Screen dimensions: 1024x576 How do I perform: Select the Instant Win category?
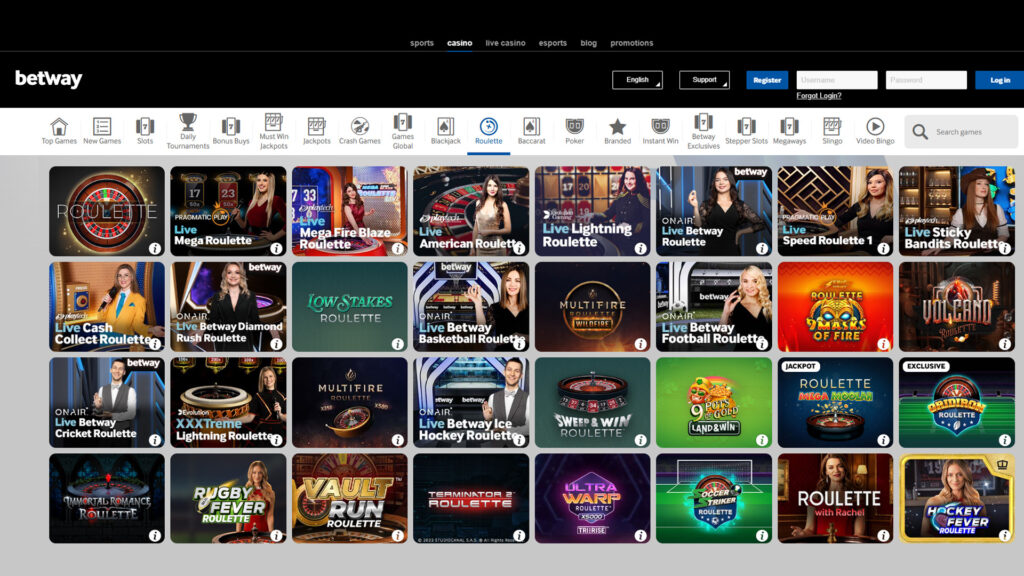click(x=660, y=131)
